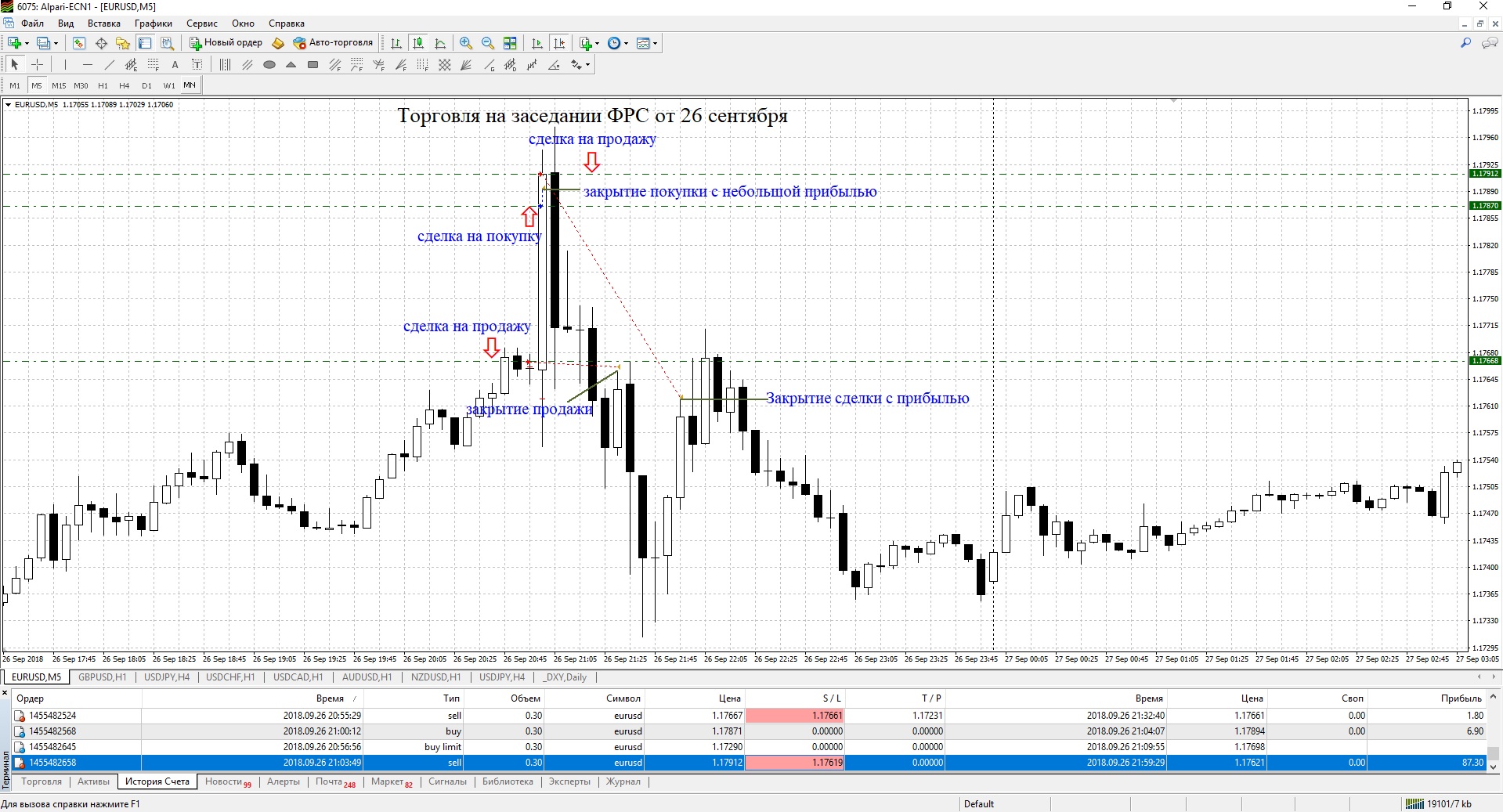Image resolution: width=1503 pixels, height=812 pixels.
Task: Switch to D1 timeframe
Action: click(x=146, y=85)
